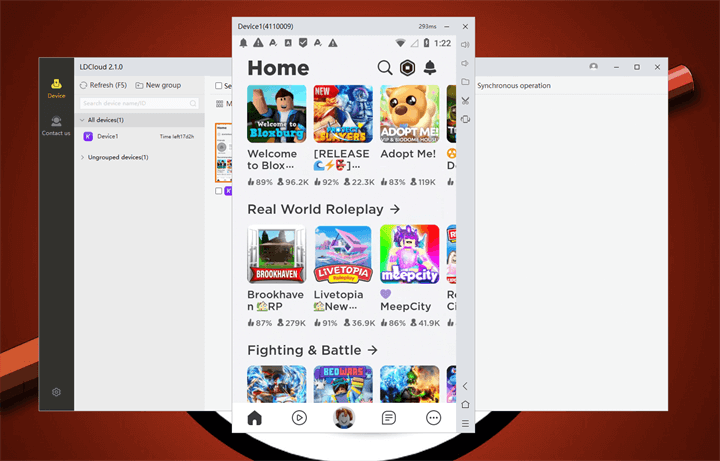Click the 293ms latency indicator

click(428, 27)
